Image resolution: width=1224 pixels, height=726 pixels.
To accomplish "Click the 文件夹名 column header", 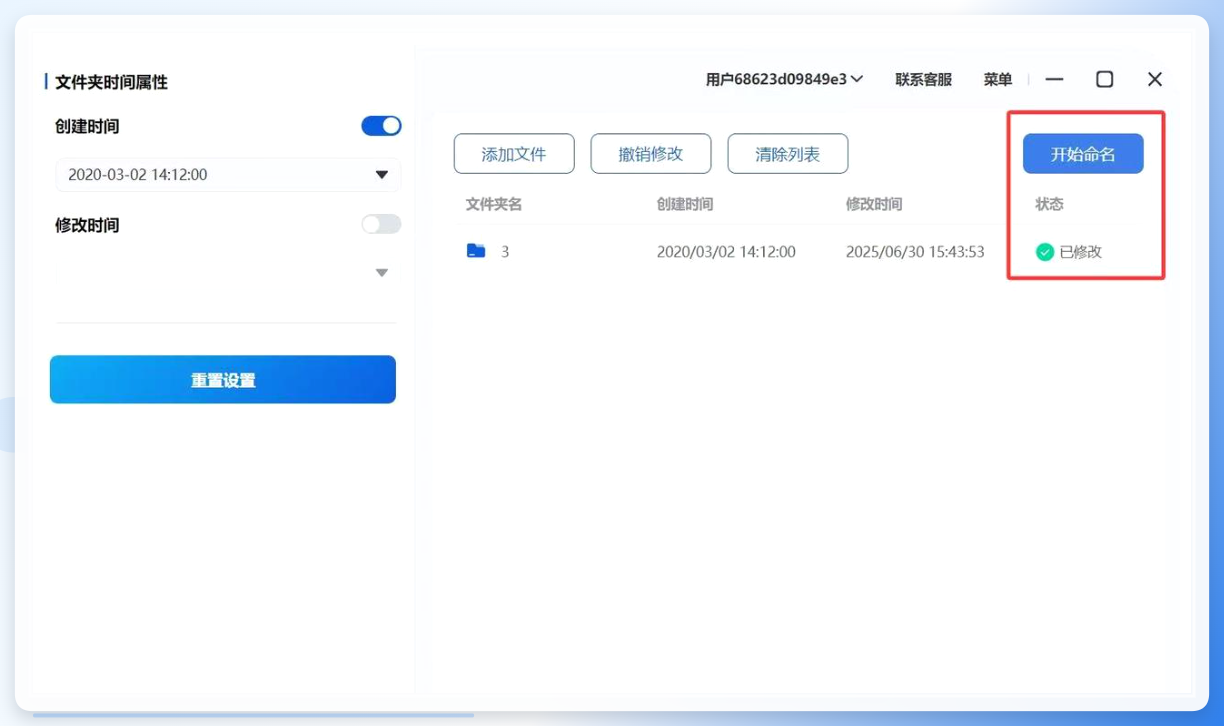I will coord(494,204).
